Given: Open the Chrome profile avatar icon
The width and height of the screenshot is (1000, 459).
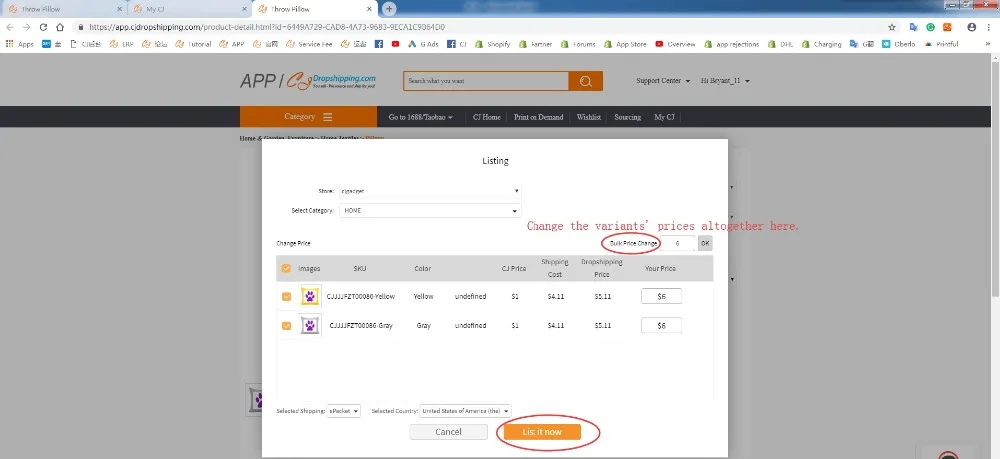Looking at the screenshot, I should pyautogui.click(x=971, y=27).
